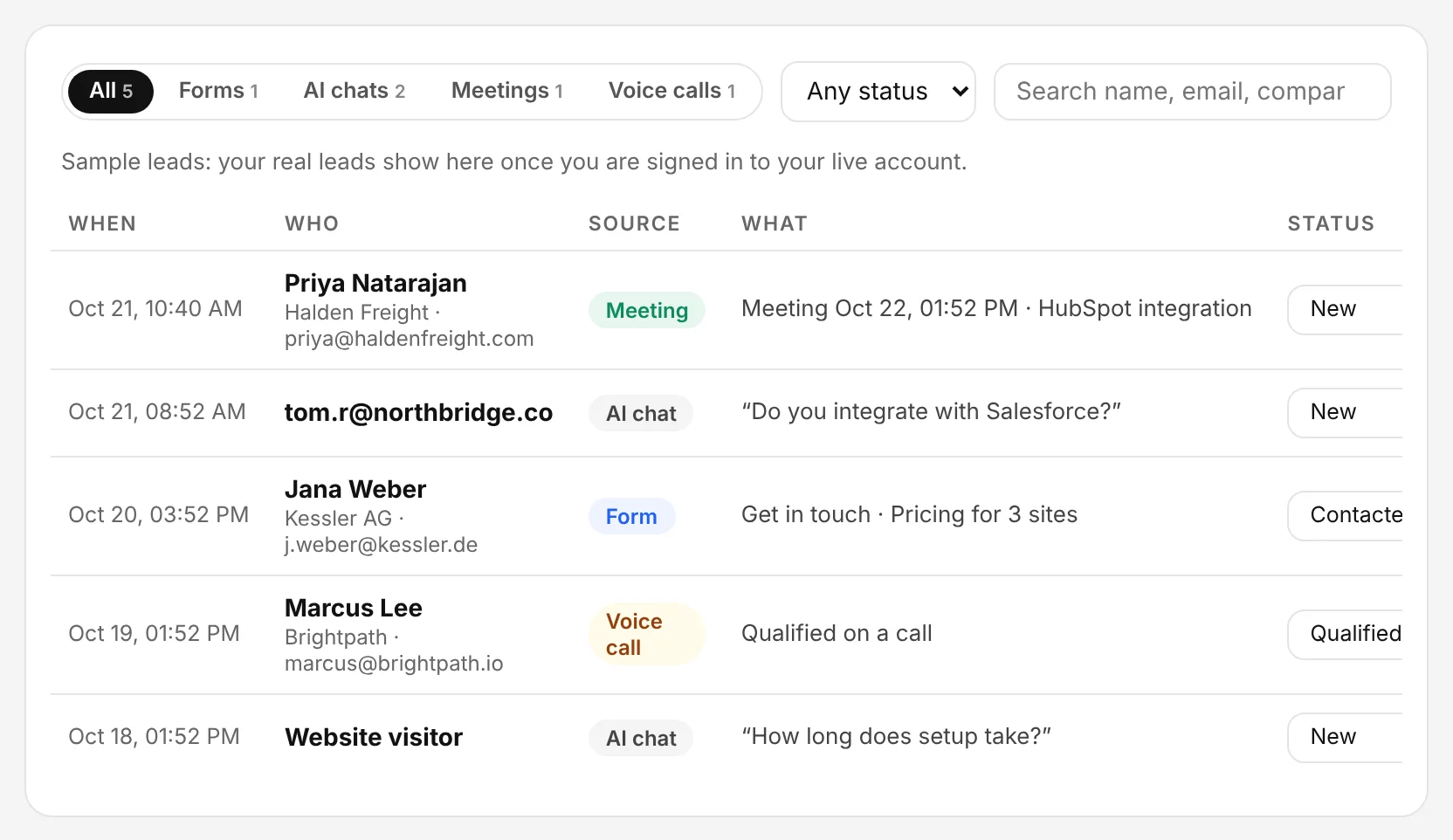Expand the Any status dropdown
Viewport: 1453px width, 840px height.
pos(878,92)
